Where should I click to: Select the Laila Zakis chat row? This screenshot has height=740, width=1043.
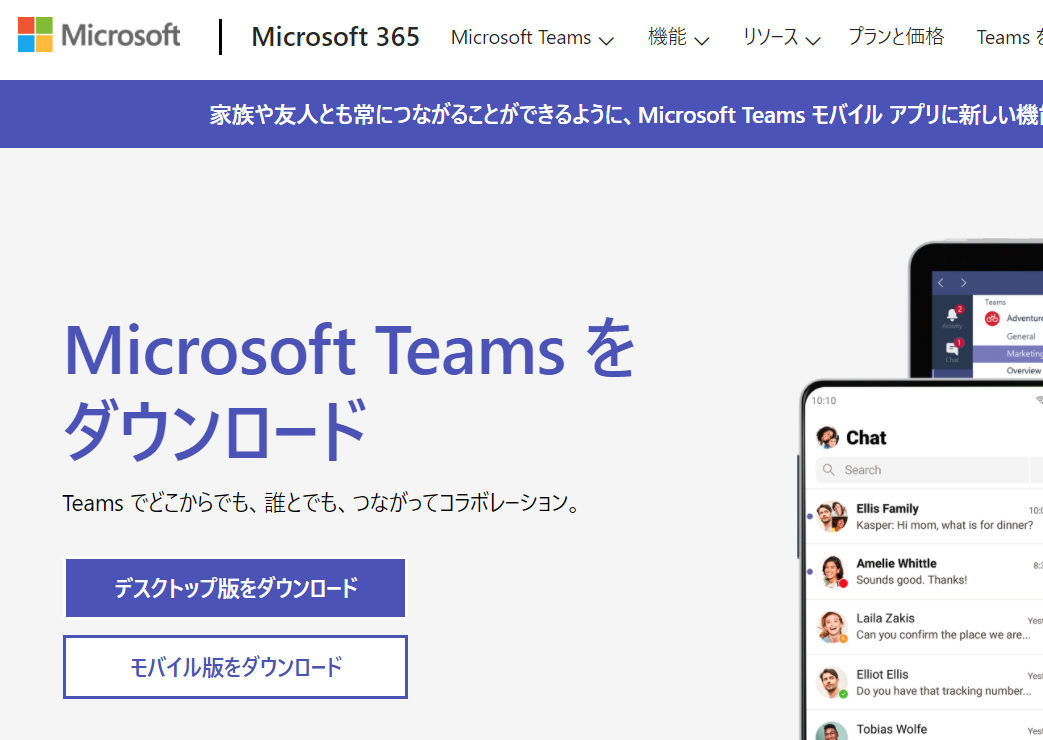(925, 627)
